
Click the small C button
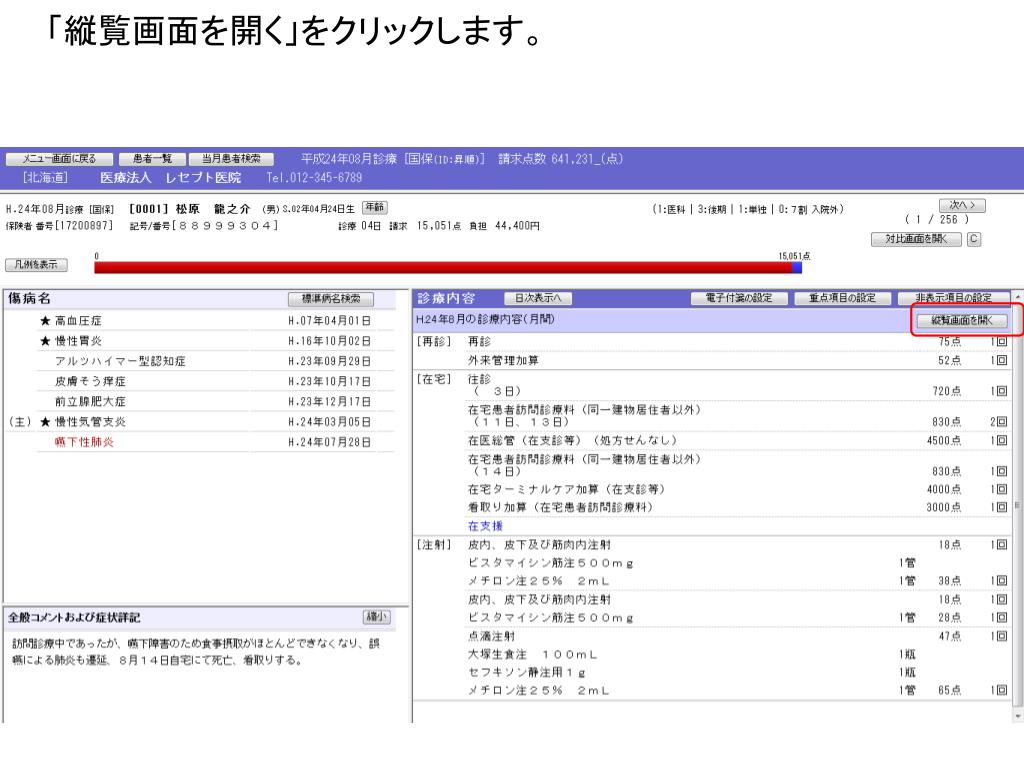973,239
